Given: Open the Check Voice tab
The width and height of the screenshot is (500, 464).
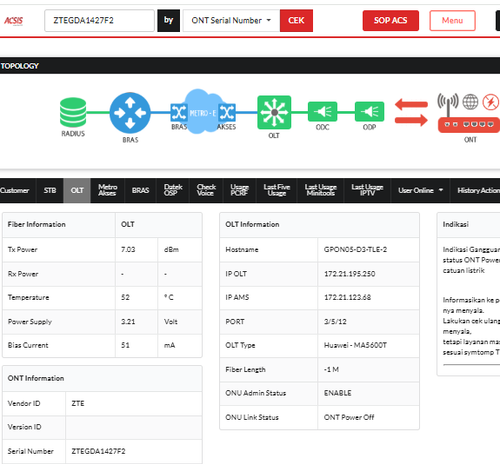Looking at the screenshot, I should (x=206, y=190).
